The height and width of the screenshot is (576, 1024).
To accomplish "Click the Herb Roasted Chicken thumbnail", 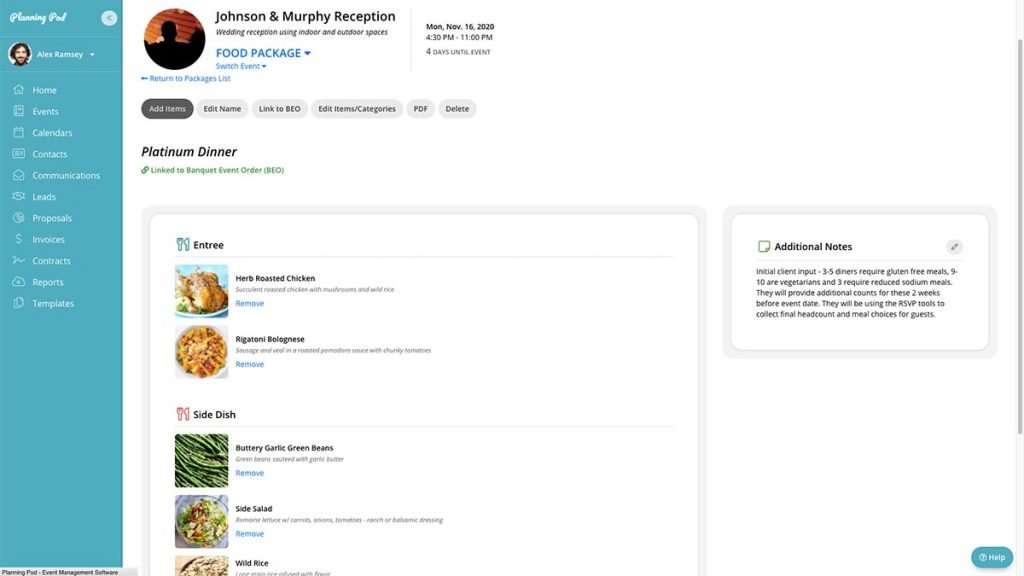I will [202, 291].
